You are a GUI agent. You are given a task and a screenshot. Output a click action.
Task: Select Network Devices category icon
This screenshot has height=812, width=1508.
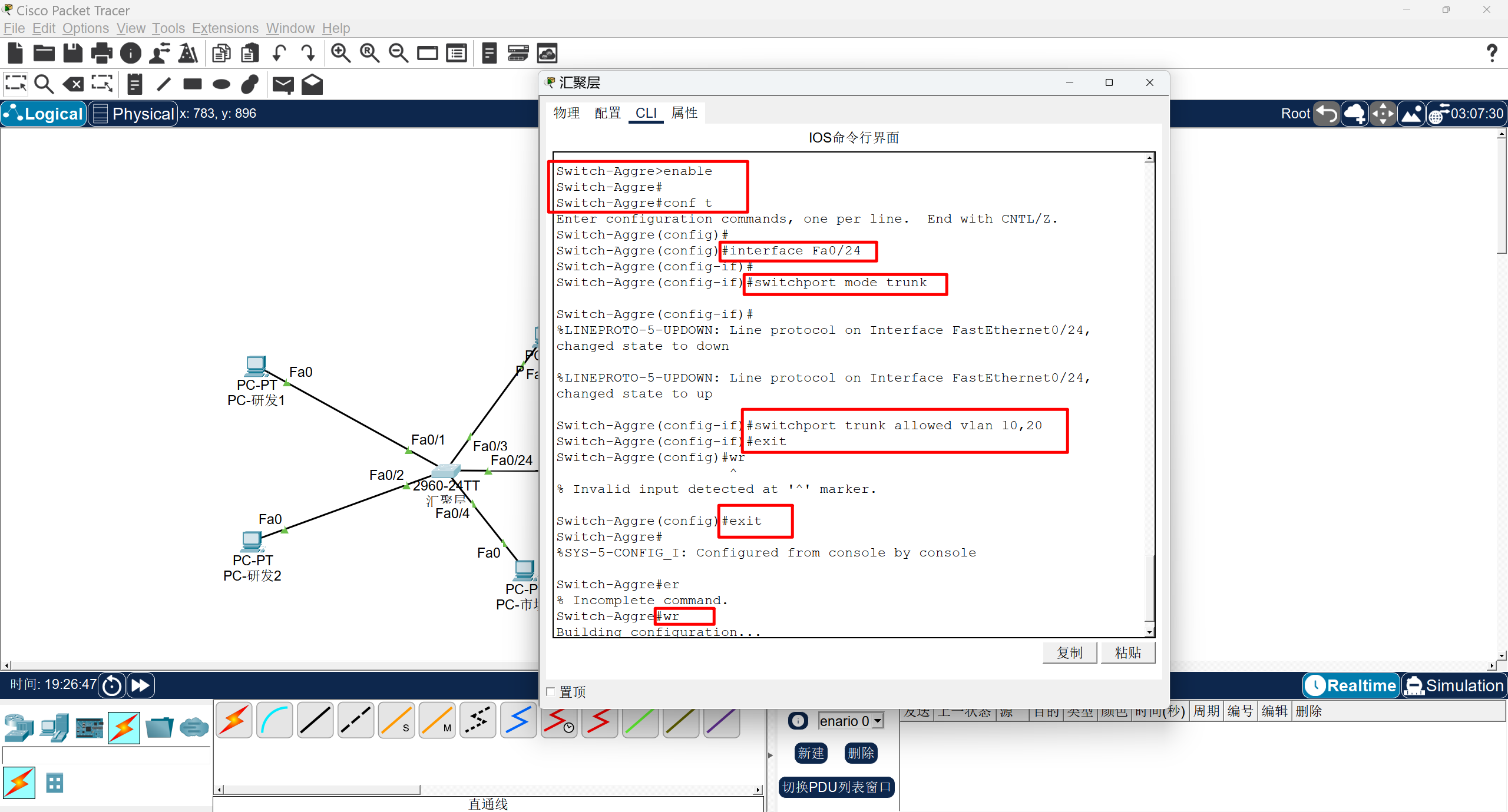coord(18,728)
